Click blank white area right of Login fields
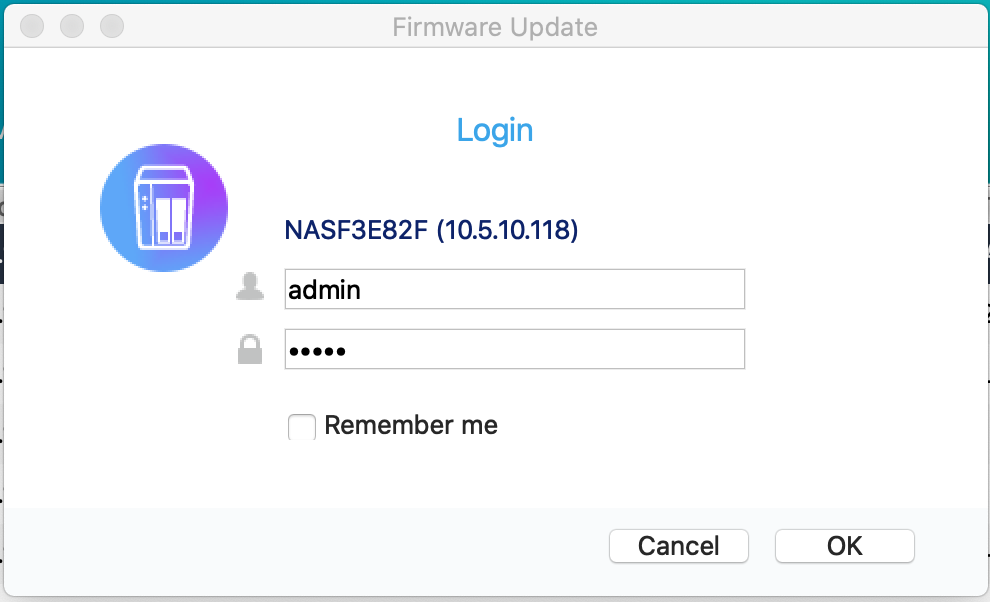Image resolution: width=990 pixels, height=602 pixels. (x=865, y=316)
